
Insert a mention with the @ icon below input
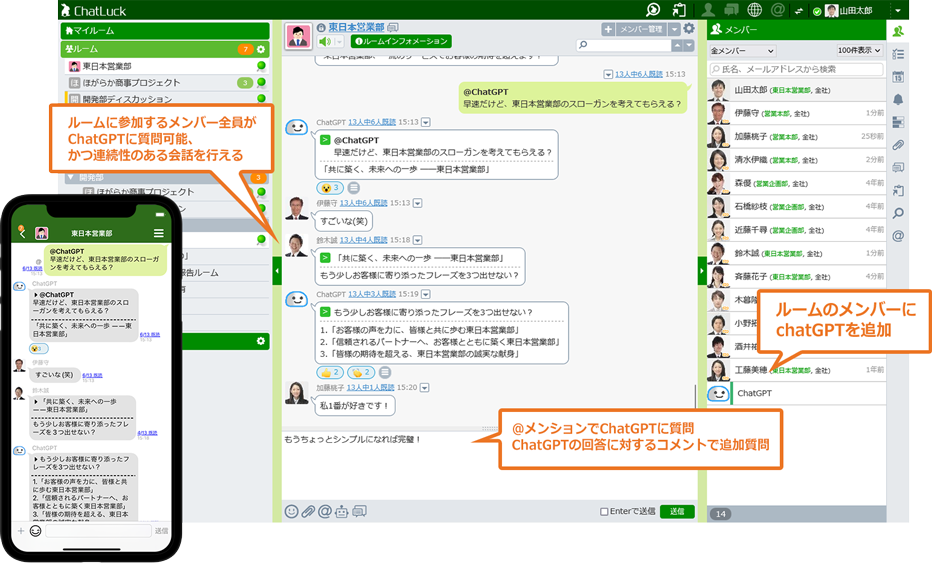pyautogui.click(x=325, y=511)
